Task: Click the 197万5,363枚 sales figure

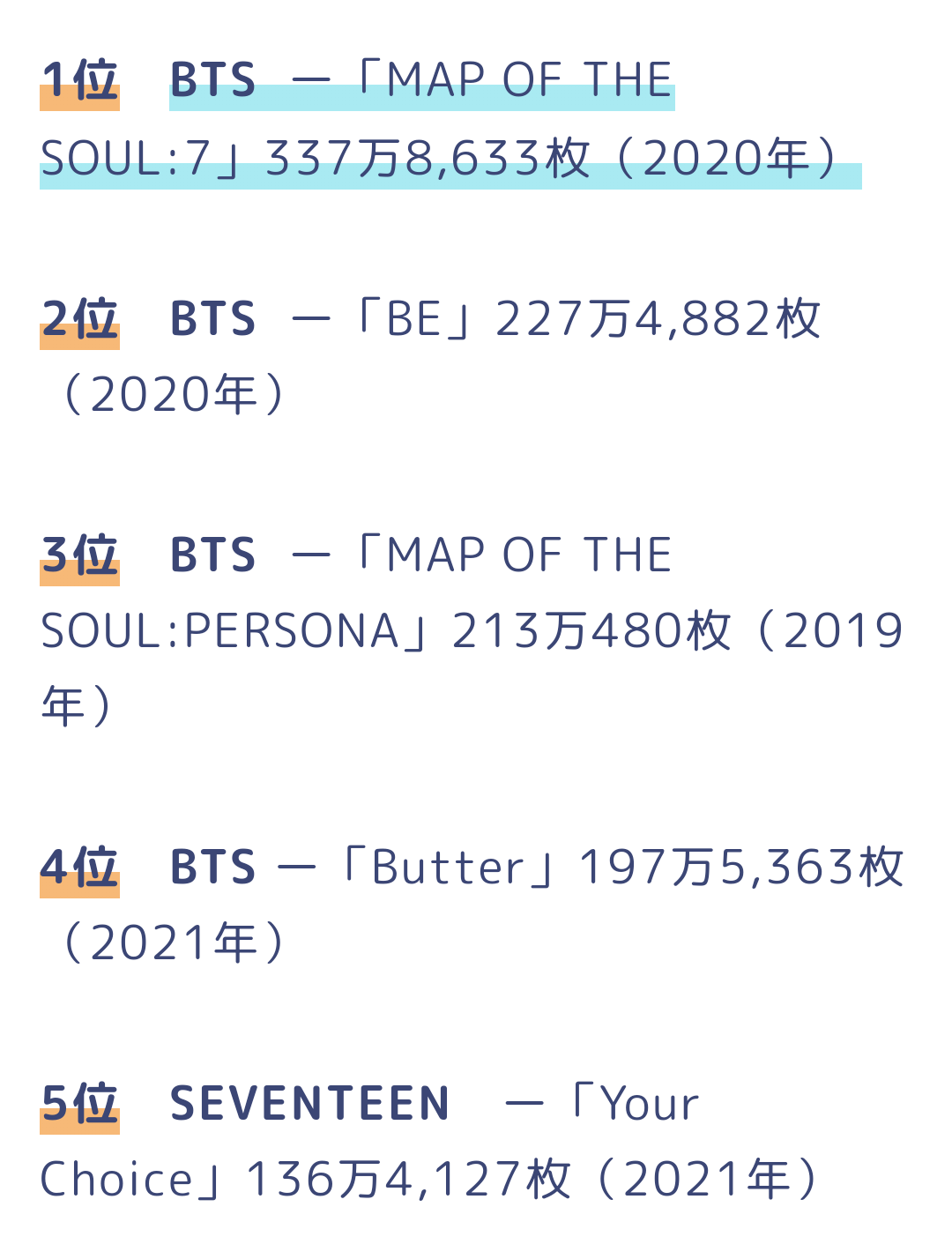Action: 740,868
